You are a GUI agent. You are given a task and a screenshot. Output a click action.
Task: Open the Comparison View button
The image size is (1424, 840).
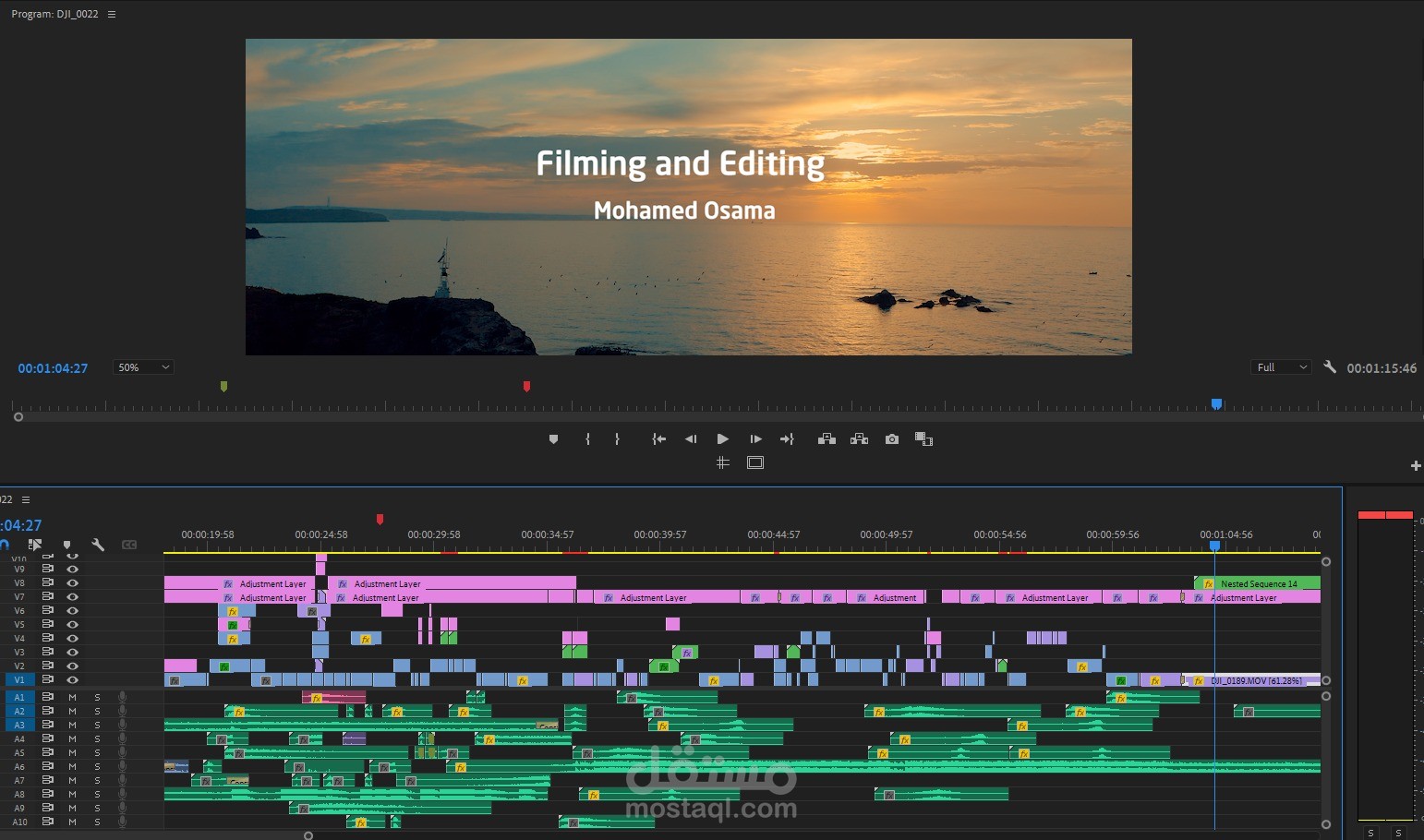click(923, 439)
